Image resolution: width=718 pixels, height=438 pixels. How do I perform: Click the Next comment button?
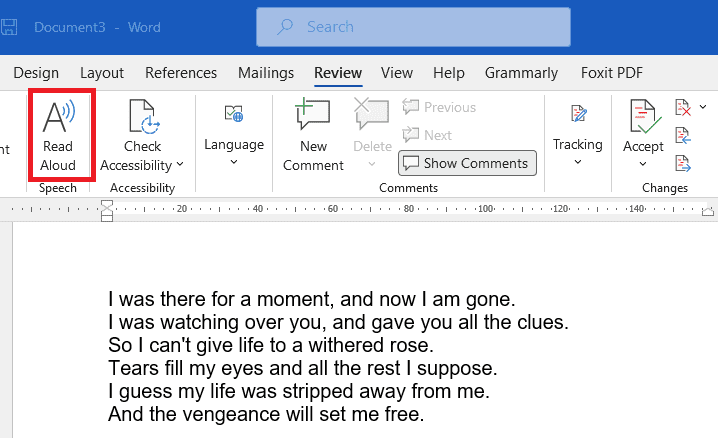[x=427, y=135]
